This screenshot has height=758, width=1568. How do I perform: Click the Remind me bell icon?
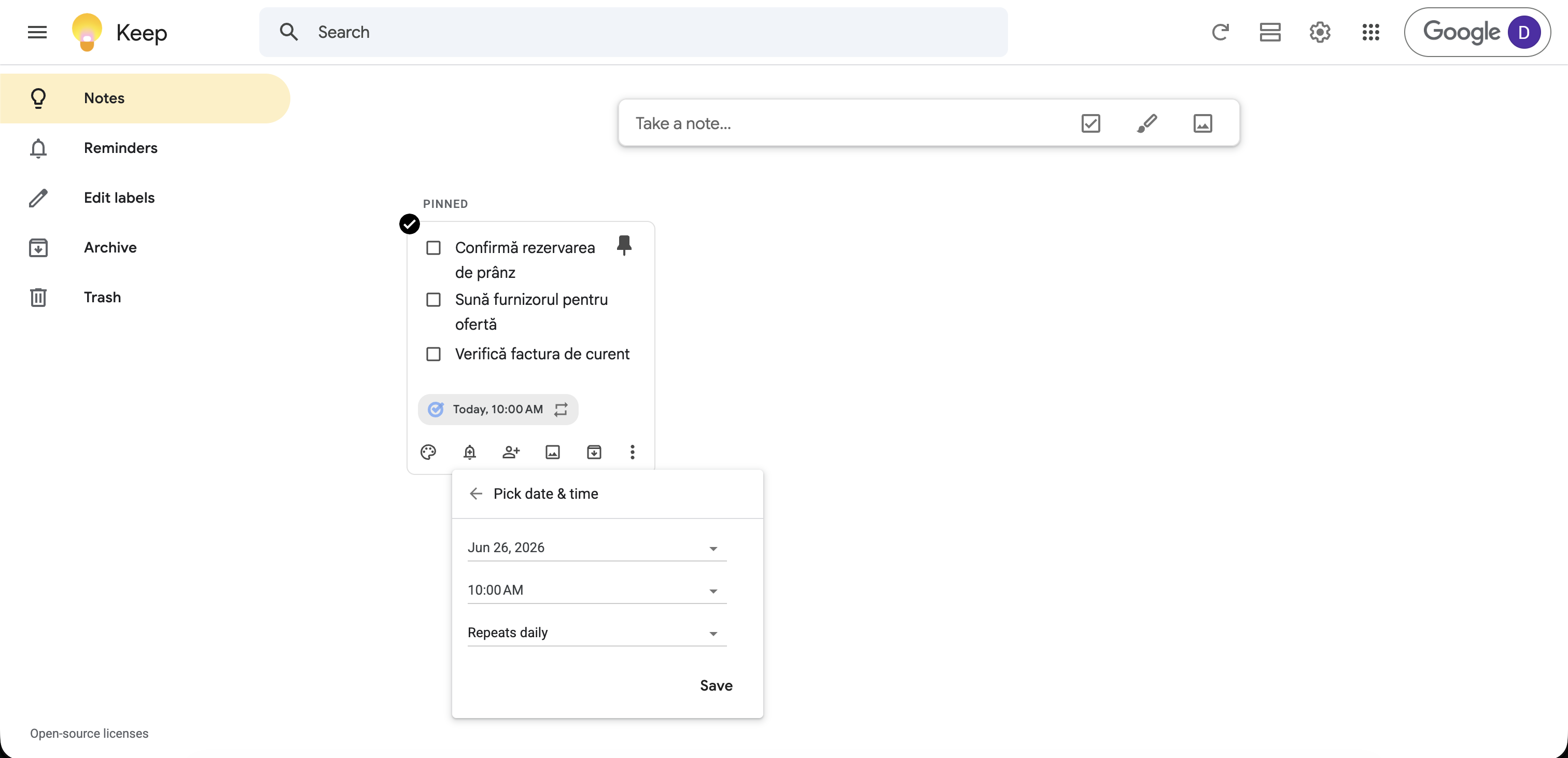[x=469, y=452]
